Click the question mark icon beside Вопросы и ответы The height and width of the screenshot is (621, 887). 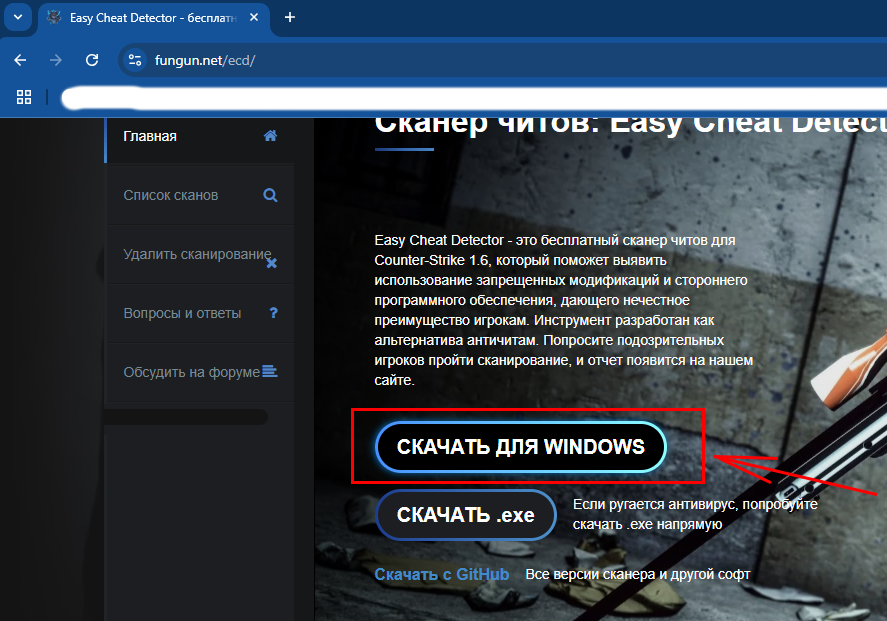point(274,313)
